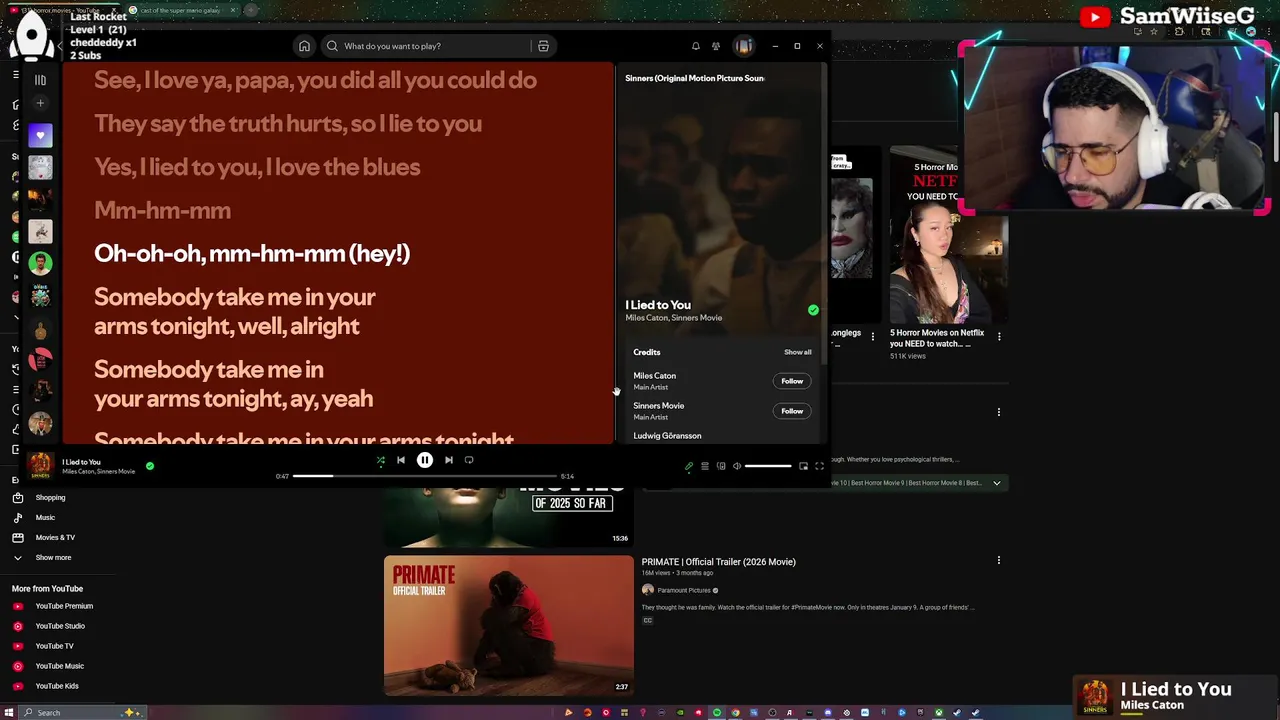
Task: Go to Spotify Home via house icon
Action: click(304, 46)
